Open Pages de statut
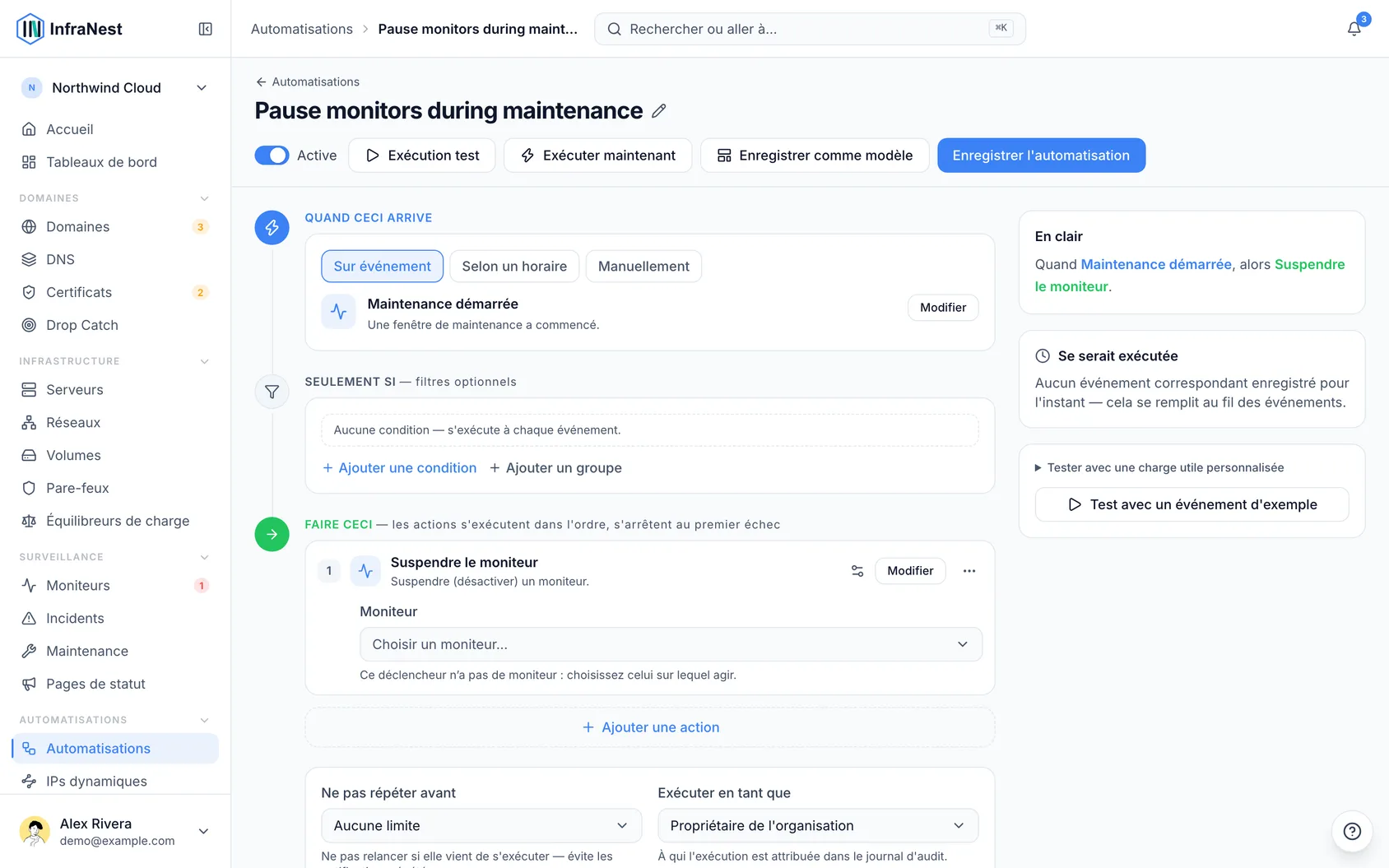1389x868 pixels. [115, 684]
